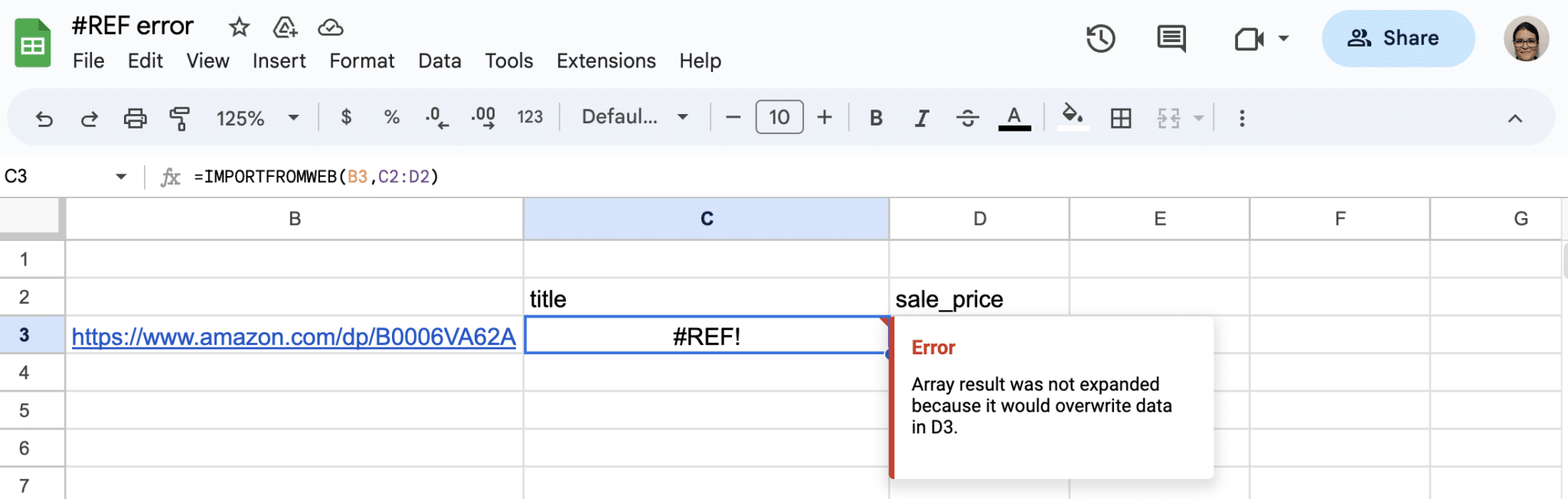Open the Amazon product link in B3
This screenshot has height=499, width=1568.
tap(293, 337)
